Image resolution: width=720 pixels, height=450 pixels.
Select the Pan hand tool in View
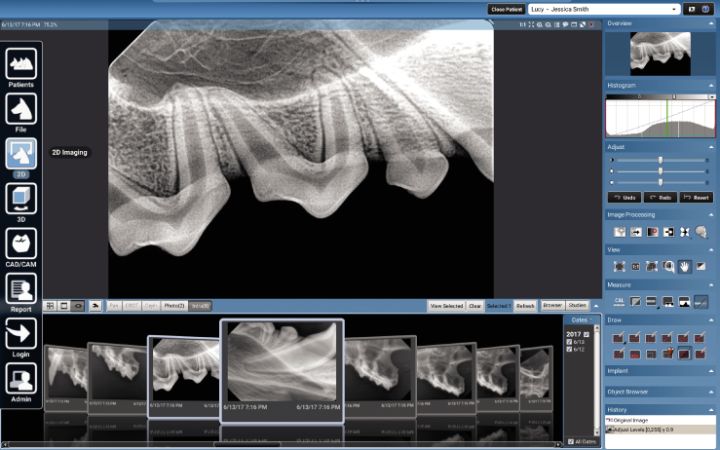[685, 266]
